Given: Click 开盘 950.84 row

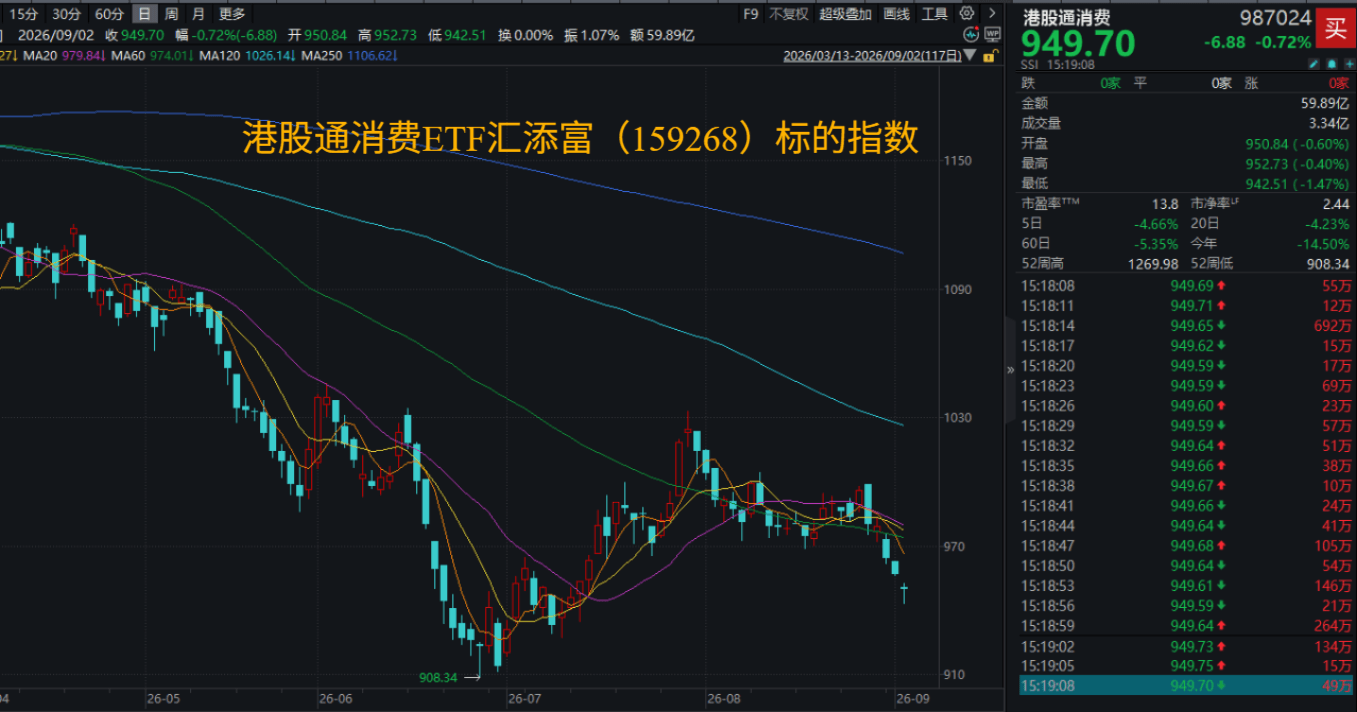Looking at the screenshot, I should click(x=1186, y=143).
